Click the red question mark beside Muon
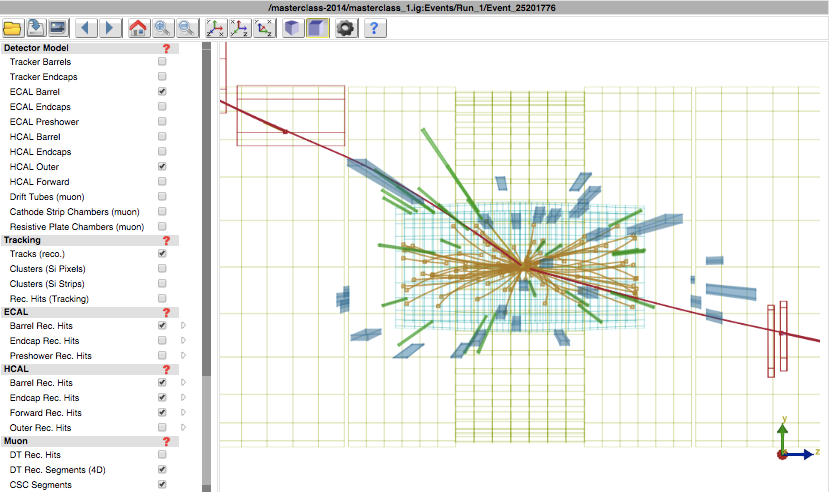The height and width of the screenshot is (492, 829). click(x=166, y=441)
